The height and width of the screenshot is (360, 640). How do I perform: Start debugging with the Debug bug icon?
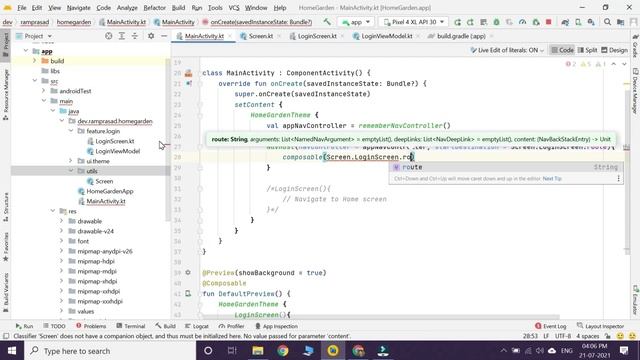(x=497, y=22)
